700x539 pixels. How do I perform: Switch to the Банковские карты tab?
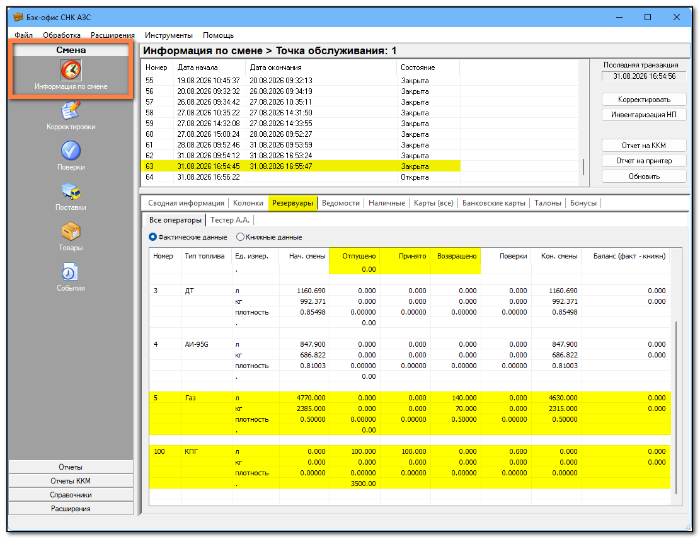pyautogui.click(x=494, y=203)
